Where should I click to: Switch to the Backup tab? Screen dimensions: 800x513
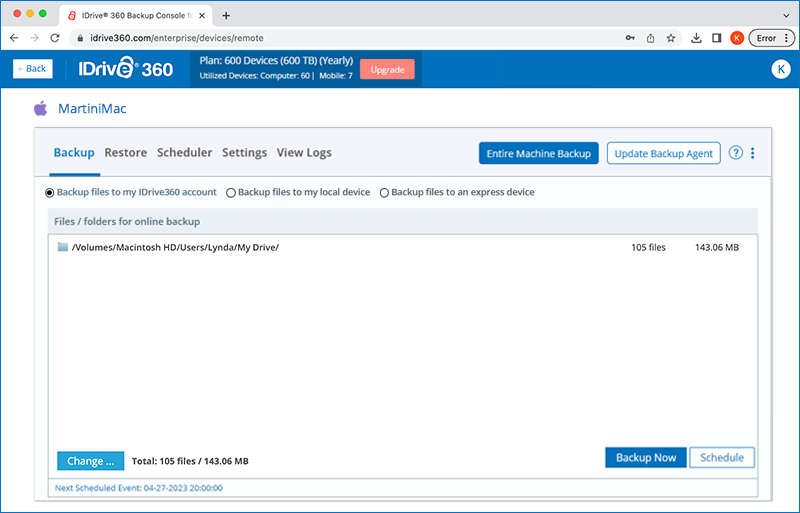pos(74,153)
